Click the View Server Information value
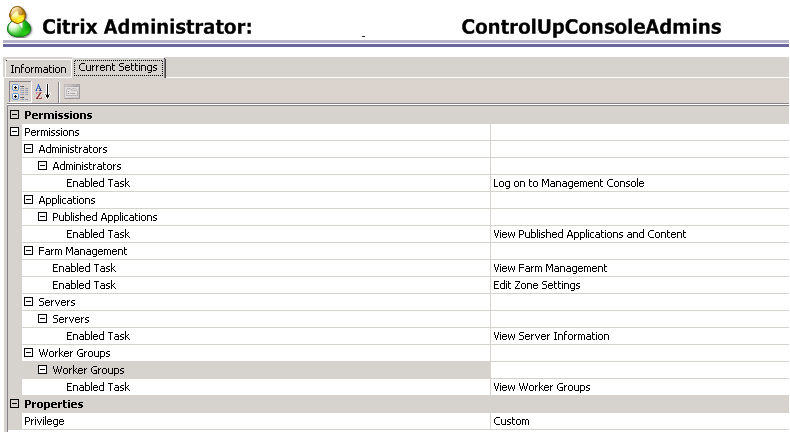 point(551,336)
